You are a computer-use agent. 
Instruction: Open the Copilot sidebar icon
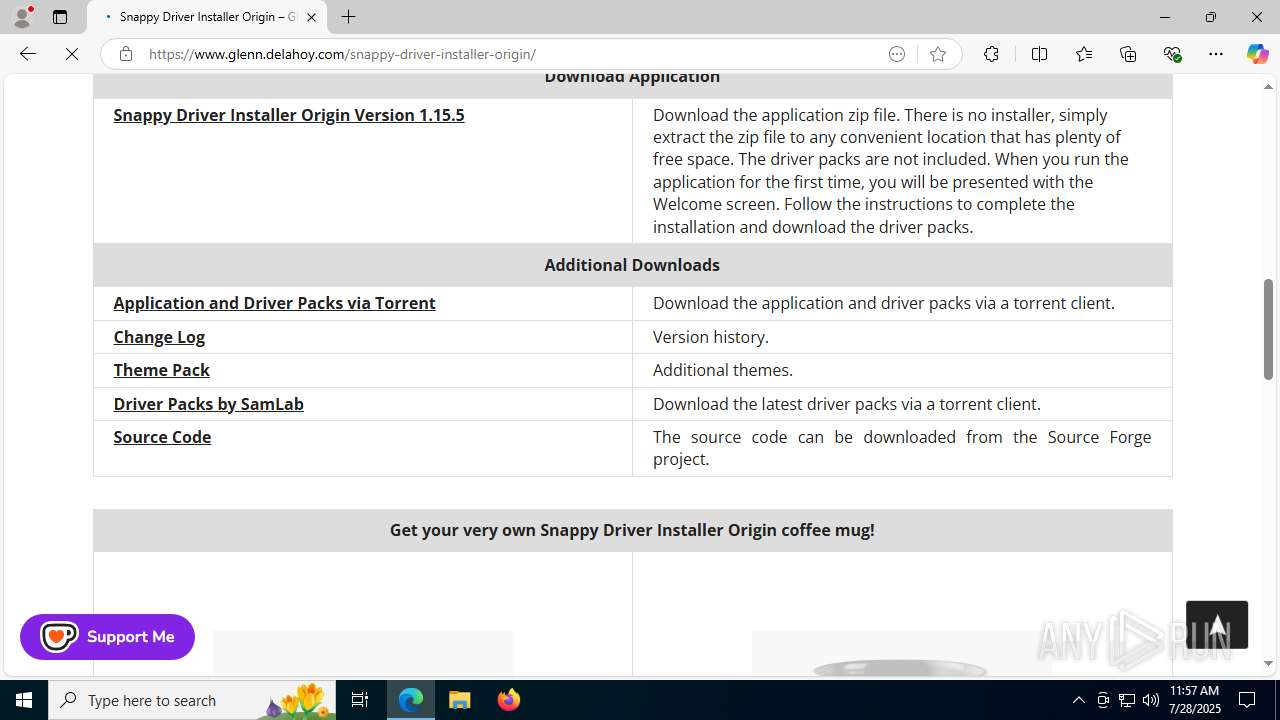pos(1257,54)
